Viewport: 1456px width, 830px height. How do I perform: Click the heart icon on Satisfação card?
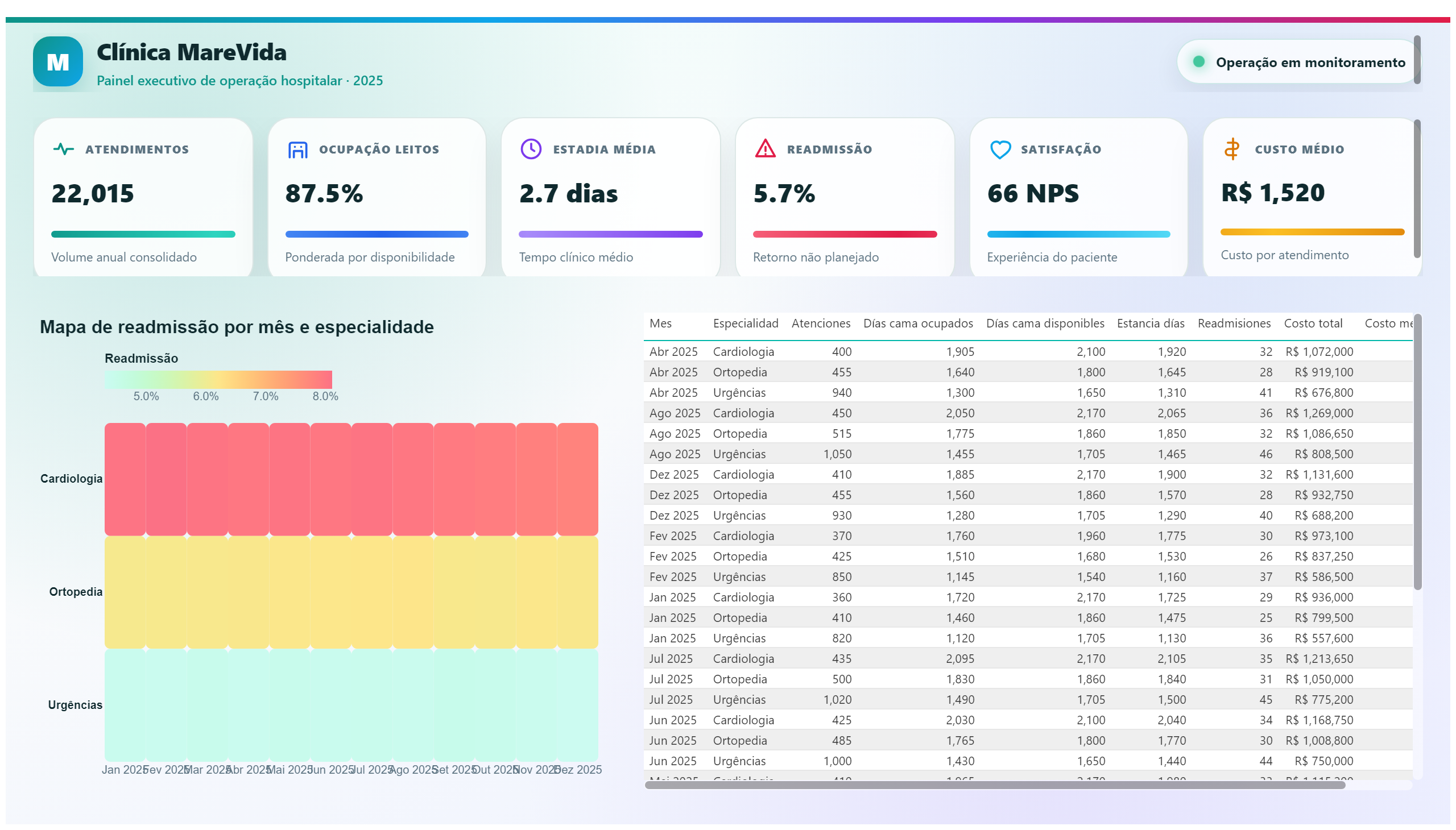click(1000, 150)
